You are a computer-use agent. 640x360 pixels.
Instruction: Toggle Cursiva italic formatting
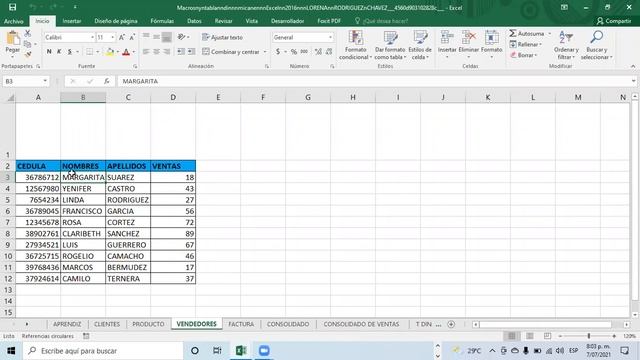59,51
